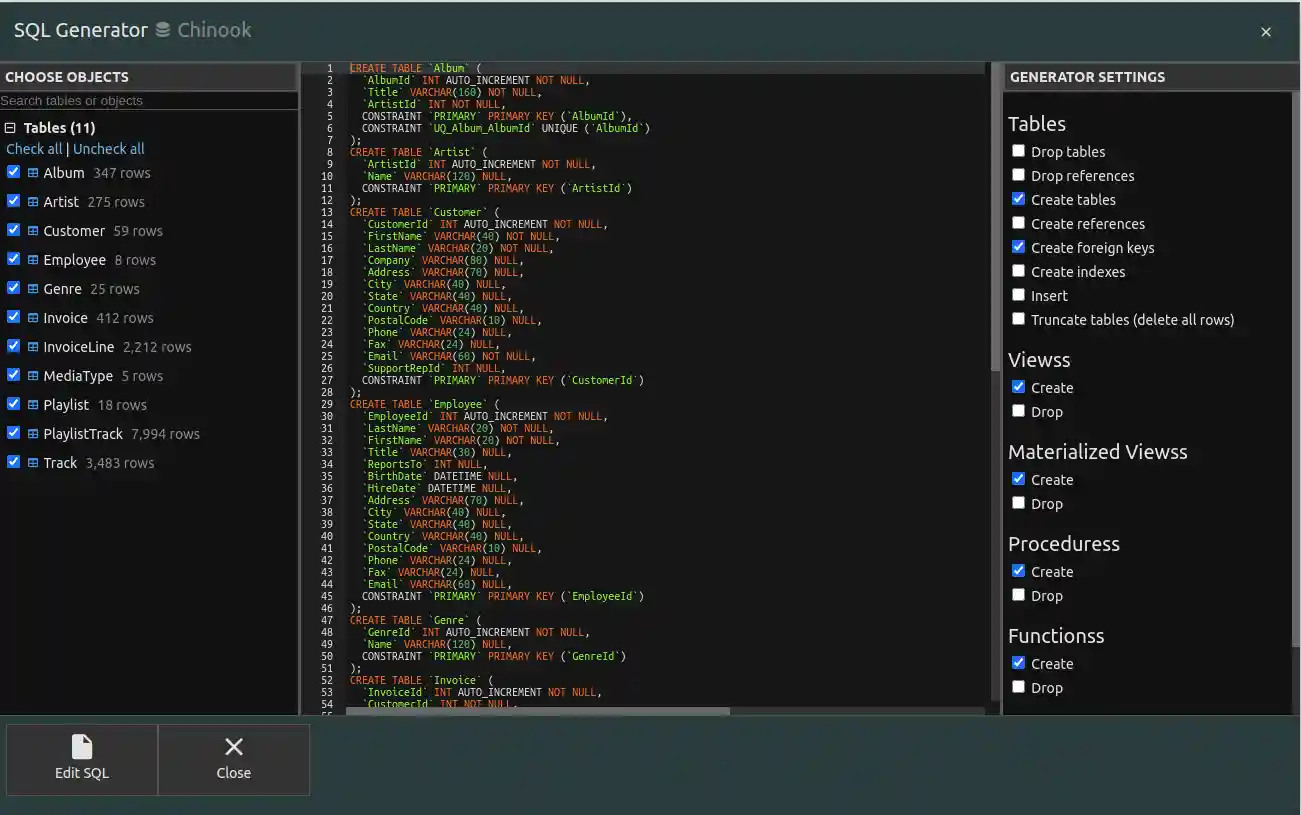This screenshot has width=1301, height=815.
Task: Enable the Insert checkbox under Tables
Action: point(1018,295)
